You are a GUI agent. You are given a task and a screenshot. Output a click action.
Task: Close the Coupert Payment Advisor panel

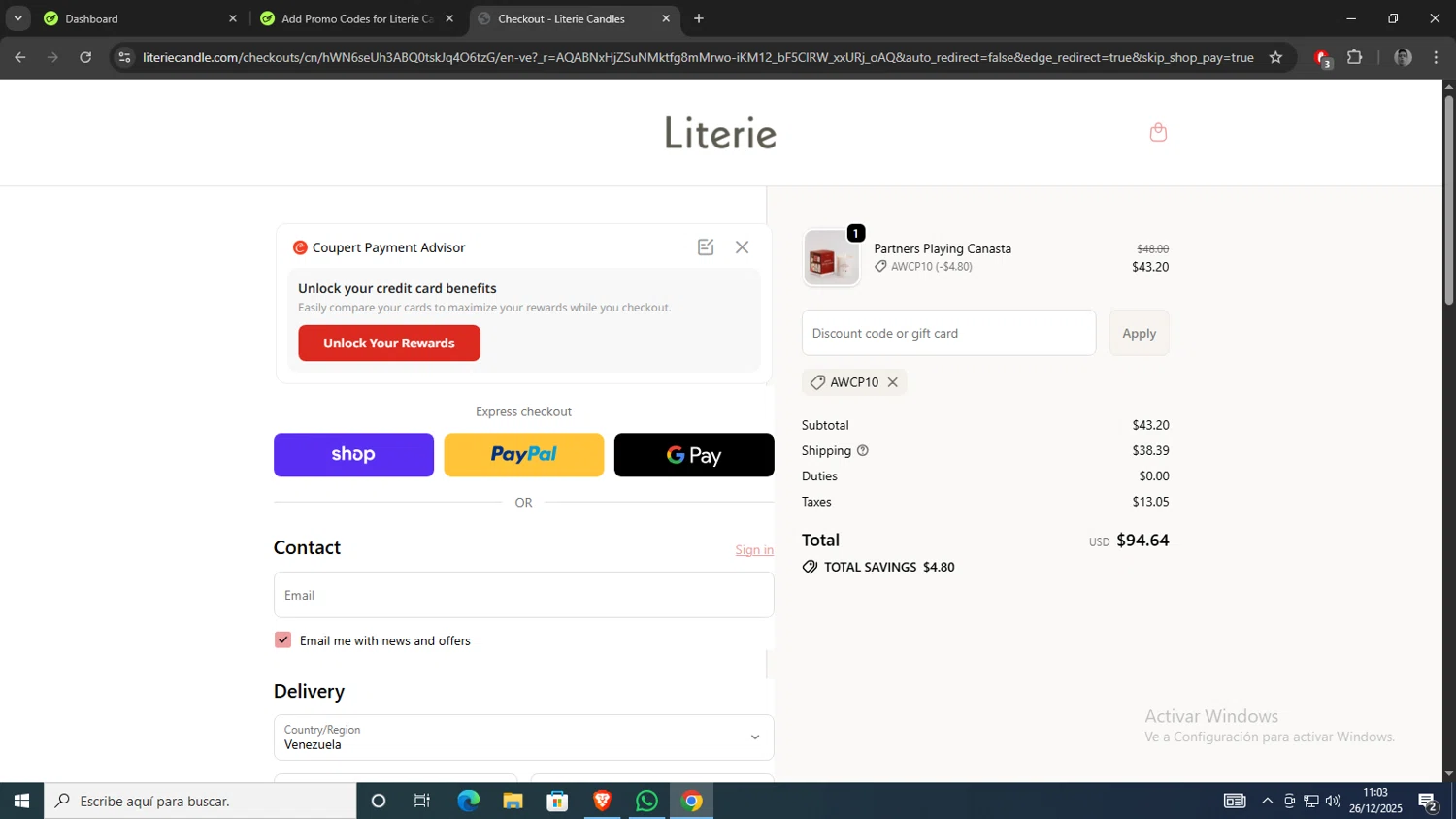[x=742, y=247]
